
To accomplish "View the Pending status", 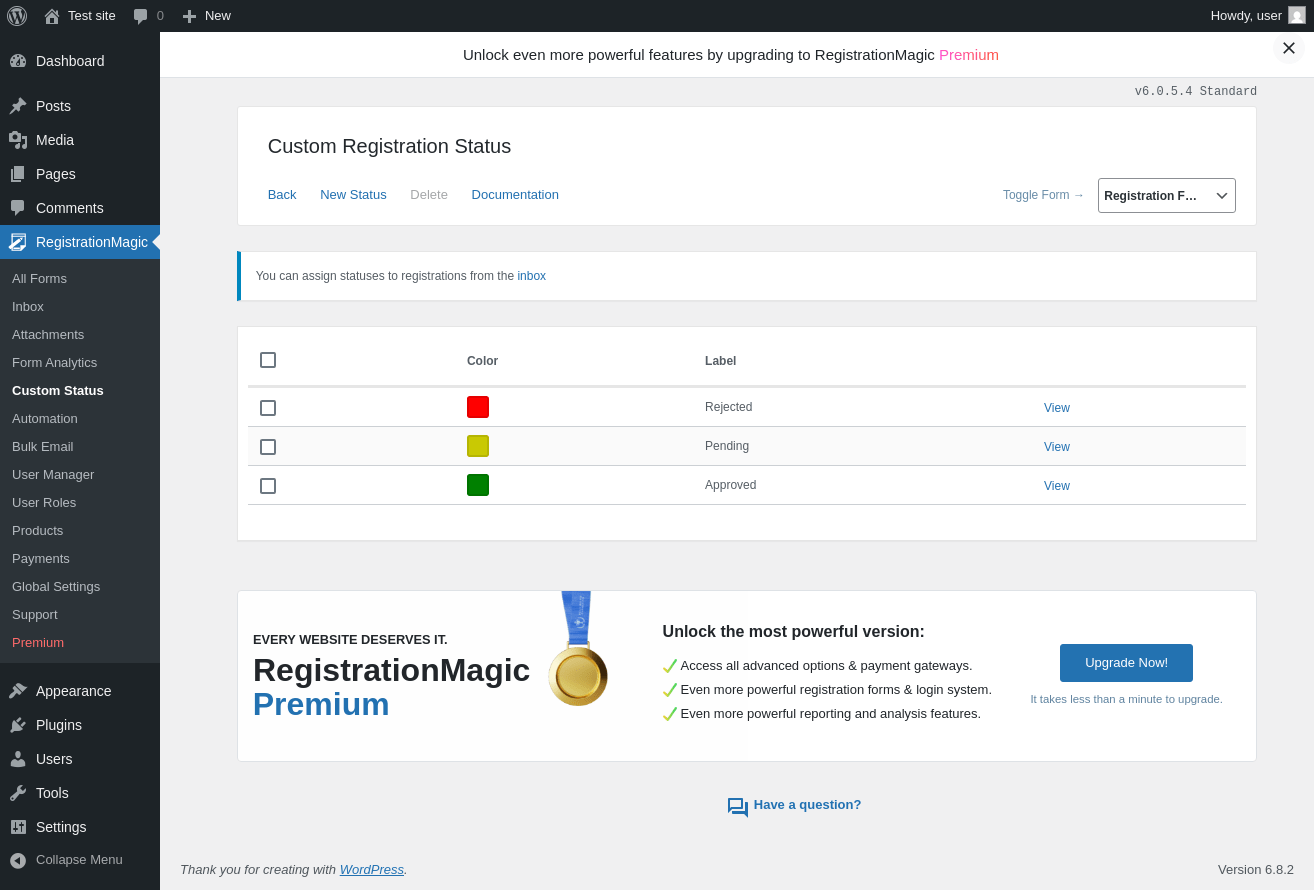I will (x=1057, y=447).
